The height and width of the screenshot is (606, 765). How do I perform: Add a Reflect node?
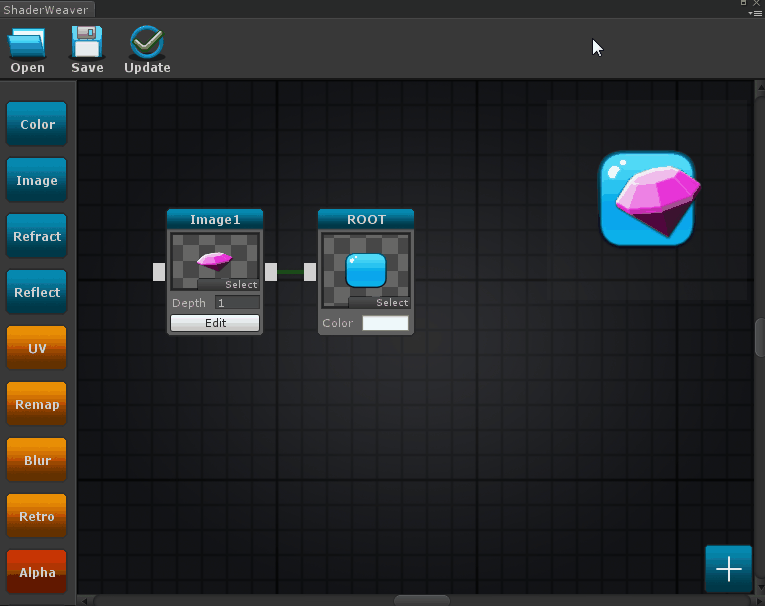click(x=37, y=292)
